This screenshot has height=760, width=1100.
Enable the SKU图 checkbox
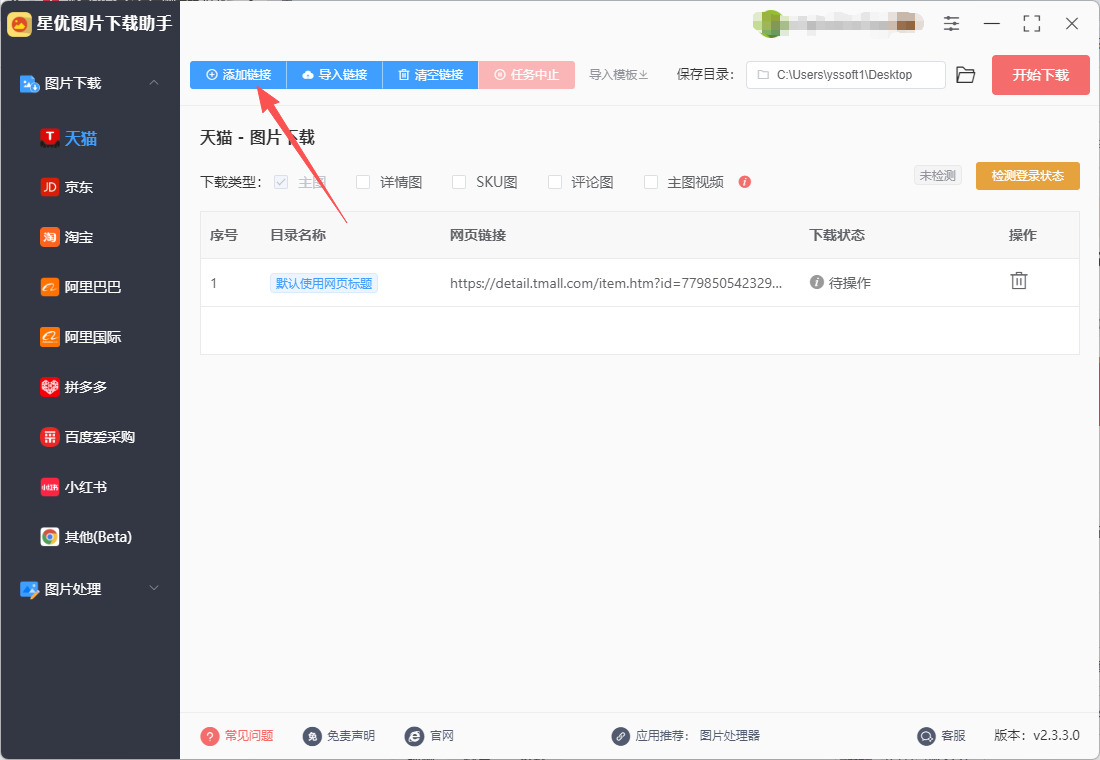tap(459, 182)
